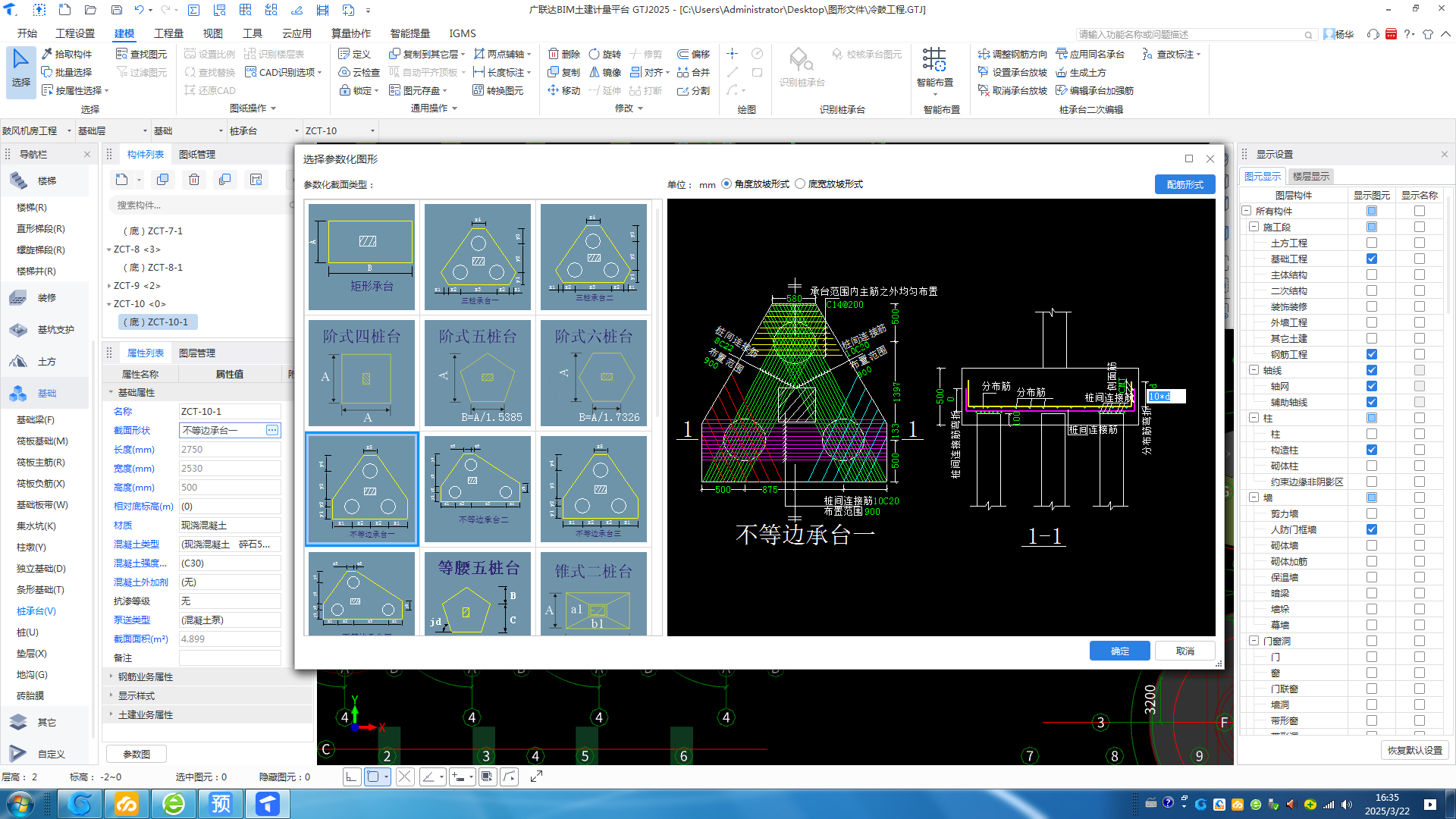Click 调整钢筋方向 tool
Screen dimensions: 1456x819
pyautogui.click(x=1013, y=54)
